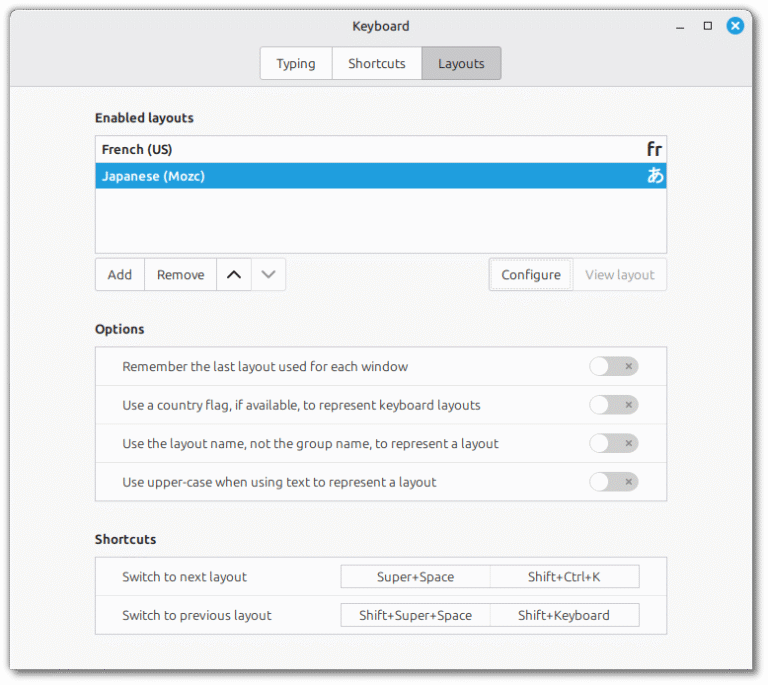Close the Keyboard settings window
Image resolution: width=768 pixels, height=685 pixels.
(x=735, y=26)
